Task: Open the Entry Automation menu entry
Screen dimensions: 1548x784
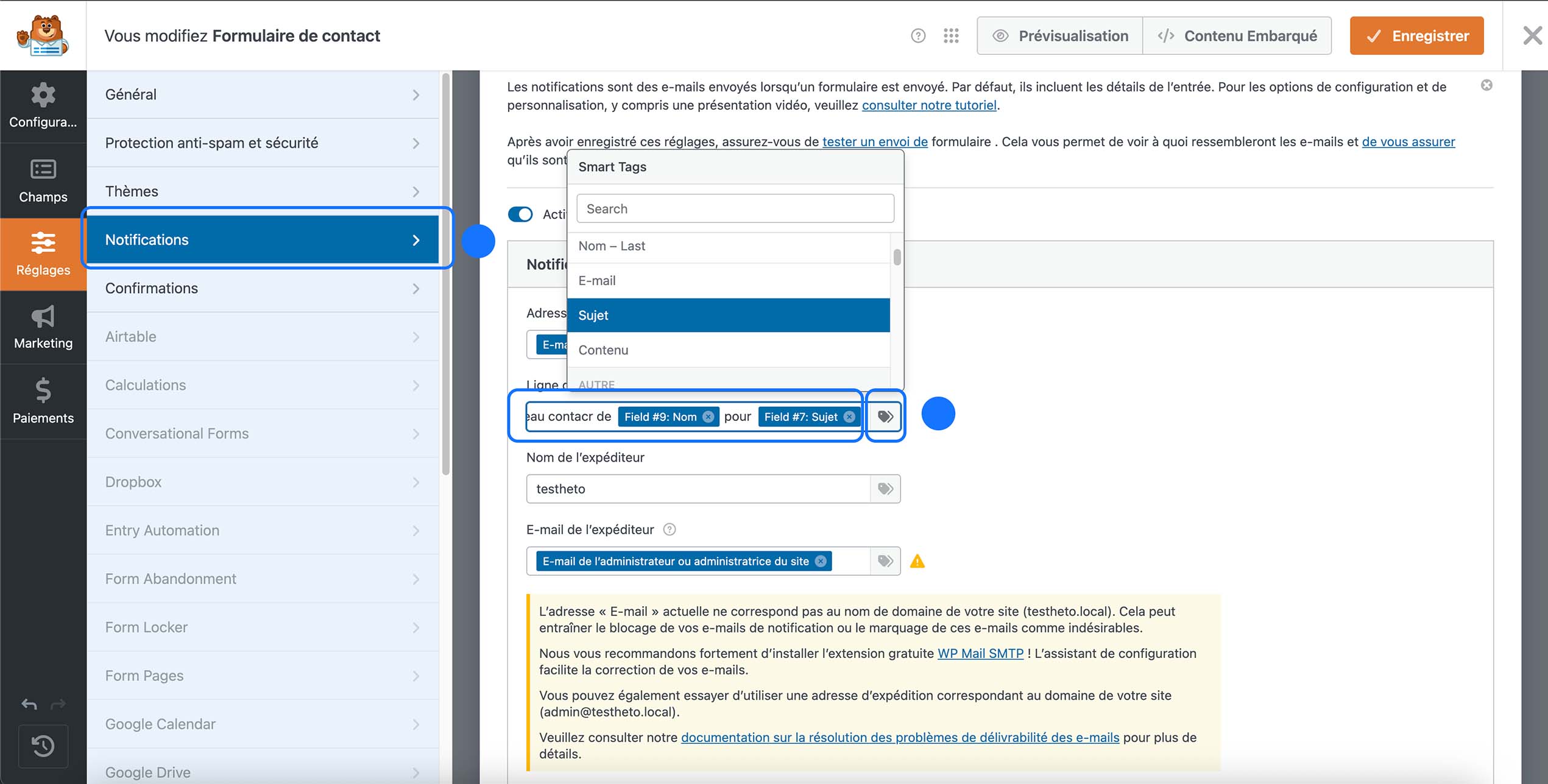Action: click(x=262, y=530)
